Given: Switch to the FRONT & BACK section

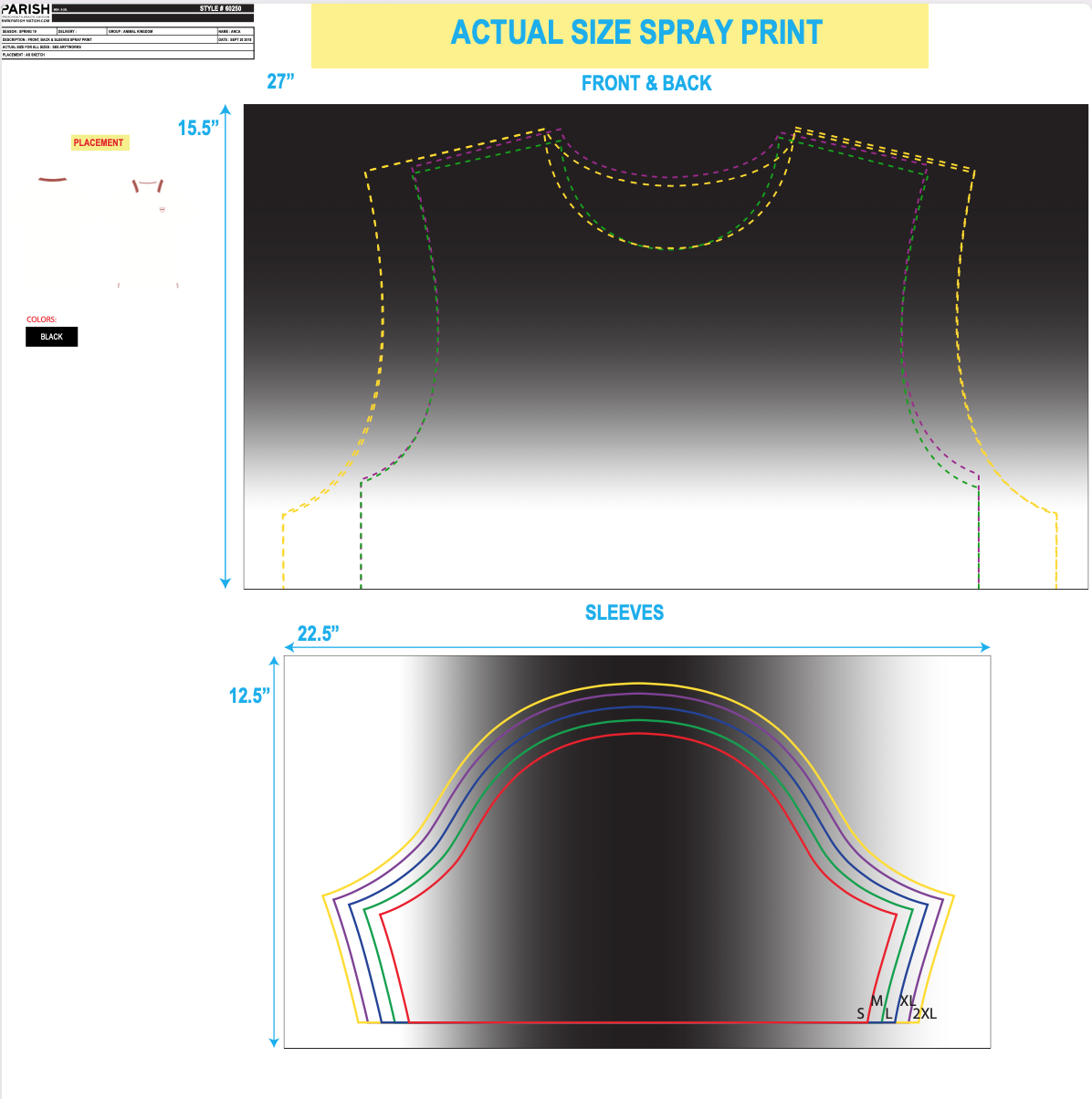Looking at the screenshot, I should (x=646, y=83).
